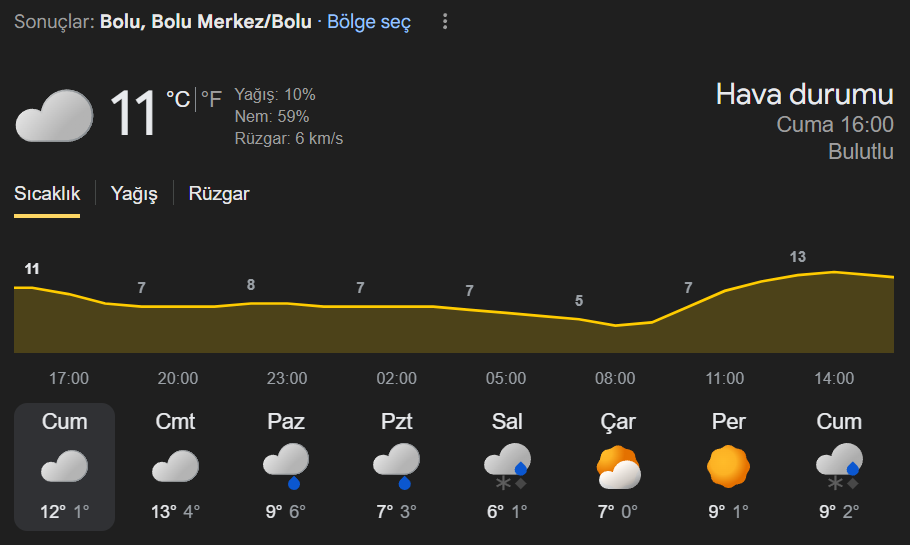Viewport: 910px width, 545px height.
Task: Open the Sıcaklık temperature tab
Action: 47,194
